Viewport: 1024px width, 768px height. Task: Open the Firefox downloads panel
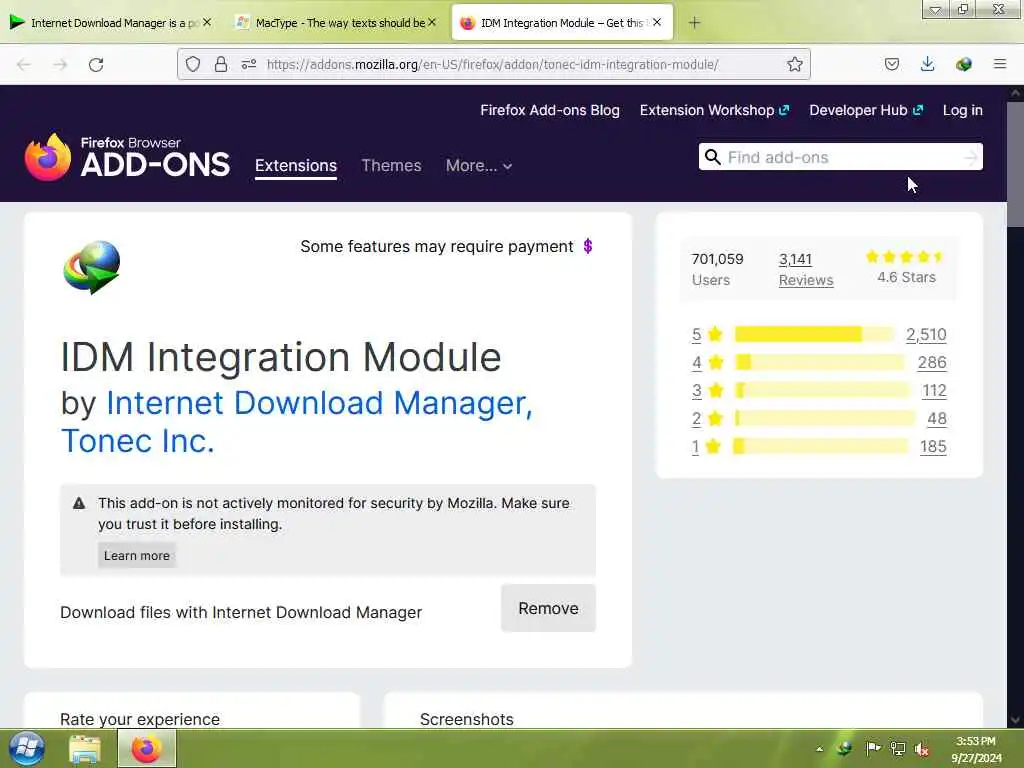click(927, 64)
